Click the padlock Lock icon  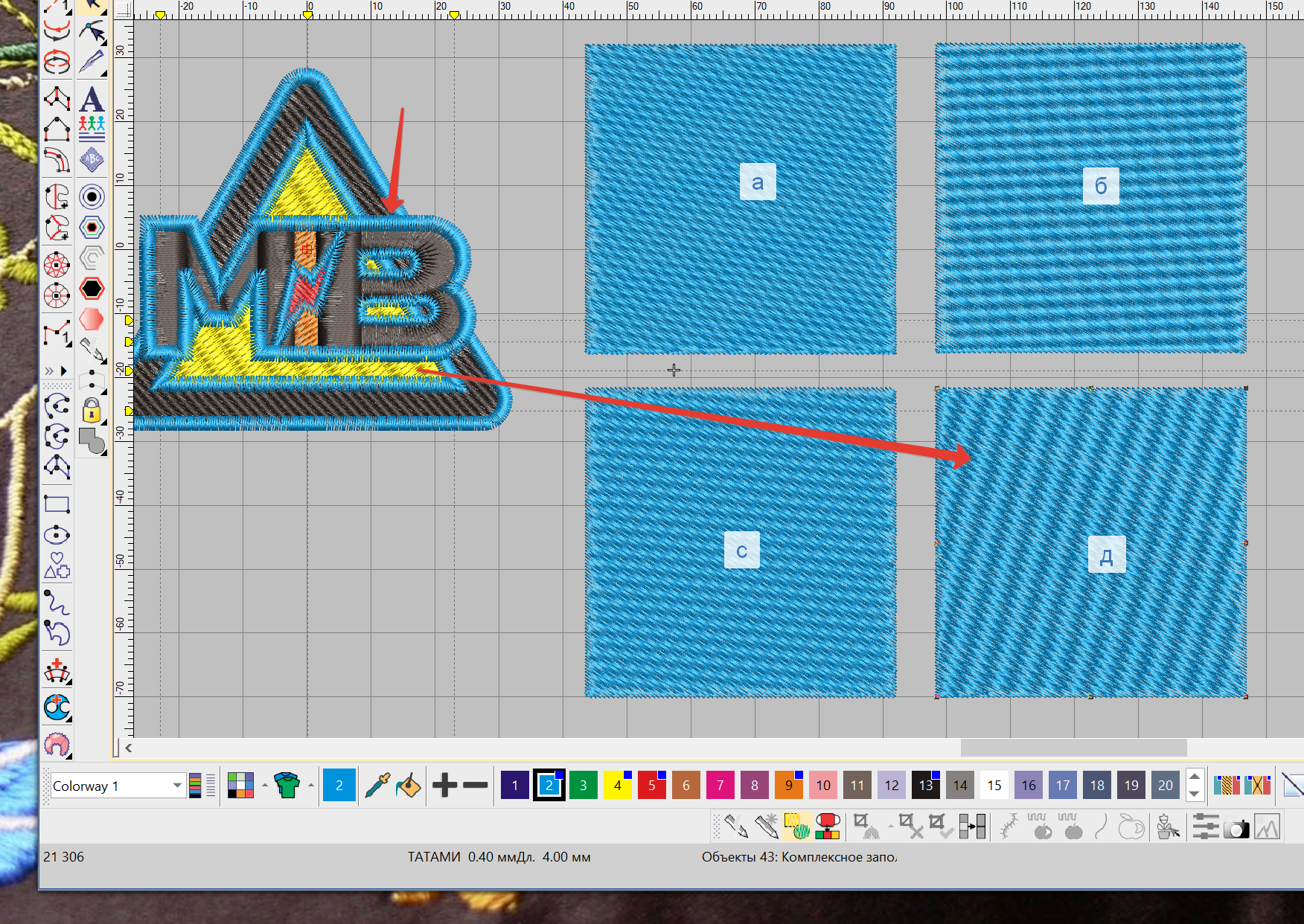point(92,410)
